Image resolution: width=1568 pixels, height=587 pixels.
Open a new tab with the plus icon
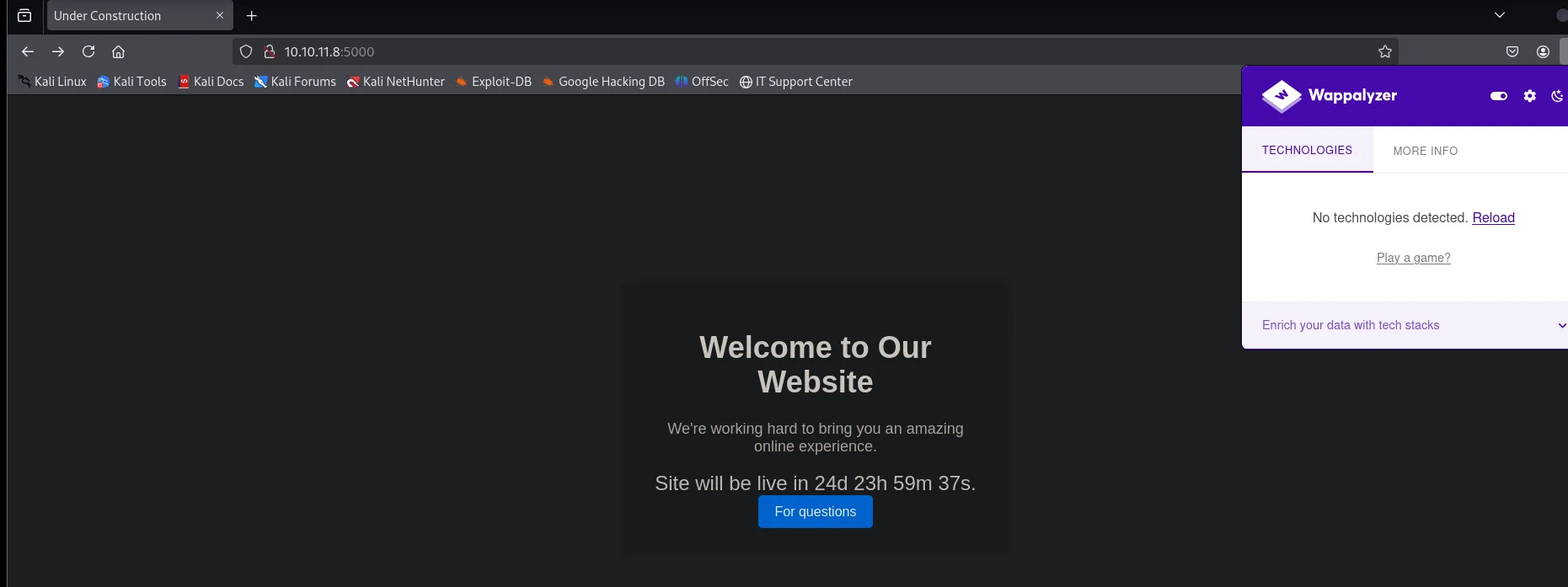251,15
